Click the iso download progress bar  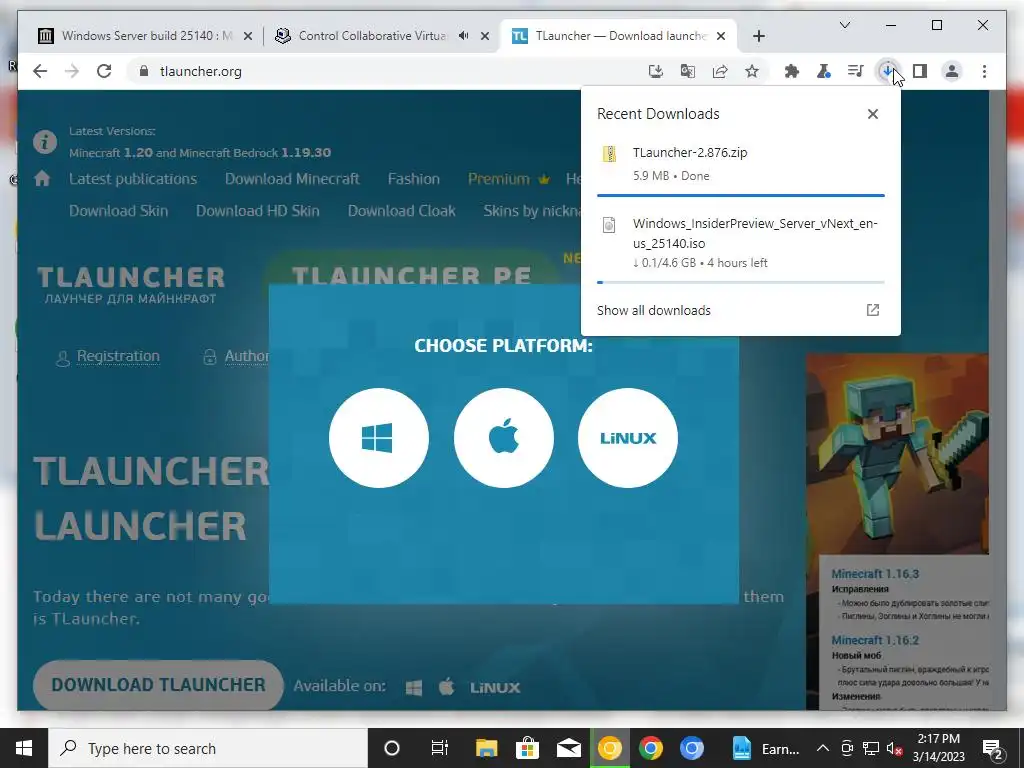pos(741,282)
